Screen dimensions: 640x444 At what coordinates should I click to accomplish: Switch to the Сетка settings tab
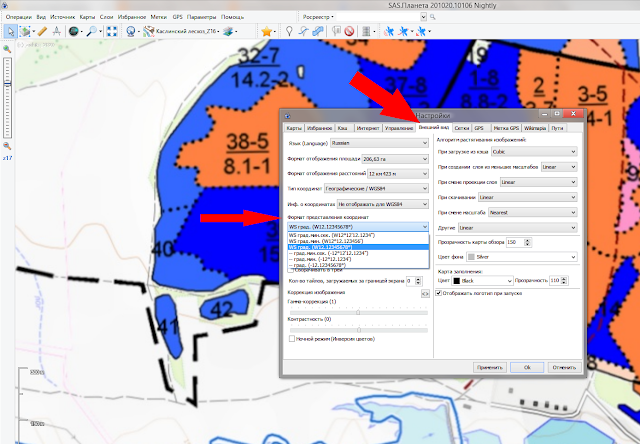tap(461, 128)
